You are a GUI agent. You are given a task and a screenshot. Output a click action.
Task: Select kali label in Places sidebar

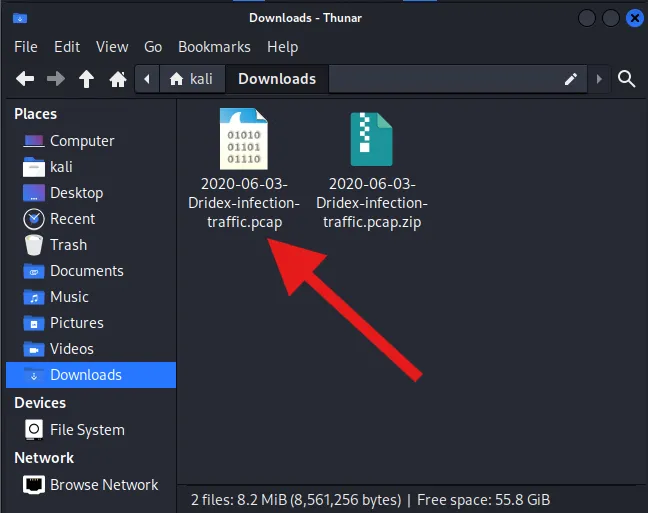61,167
